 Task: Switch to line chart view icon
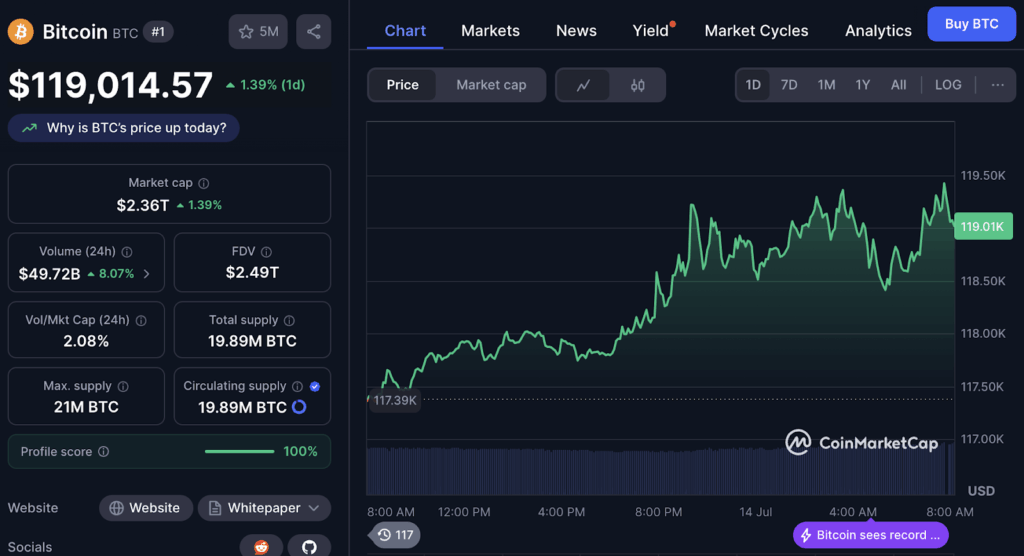coord(584,85)
